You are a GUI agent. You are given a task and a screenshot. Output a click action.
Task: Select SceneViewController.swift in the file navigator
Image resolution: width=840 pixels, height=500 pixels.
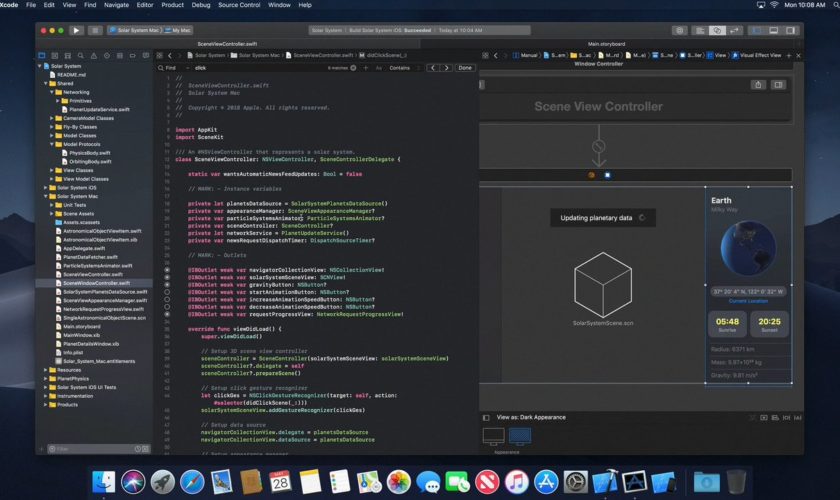92,274
